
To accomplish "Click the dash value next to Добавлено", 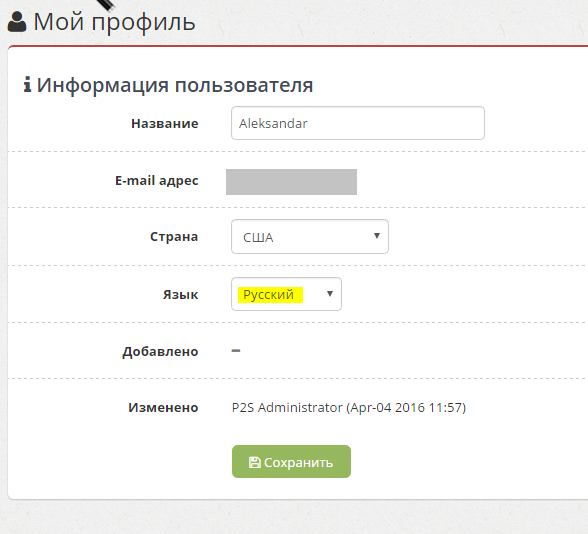I will [236, 351].
